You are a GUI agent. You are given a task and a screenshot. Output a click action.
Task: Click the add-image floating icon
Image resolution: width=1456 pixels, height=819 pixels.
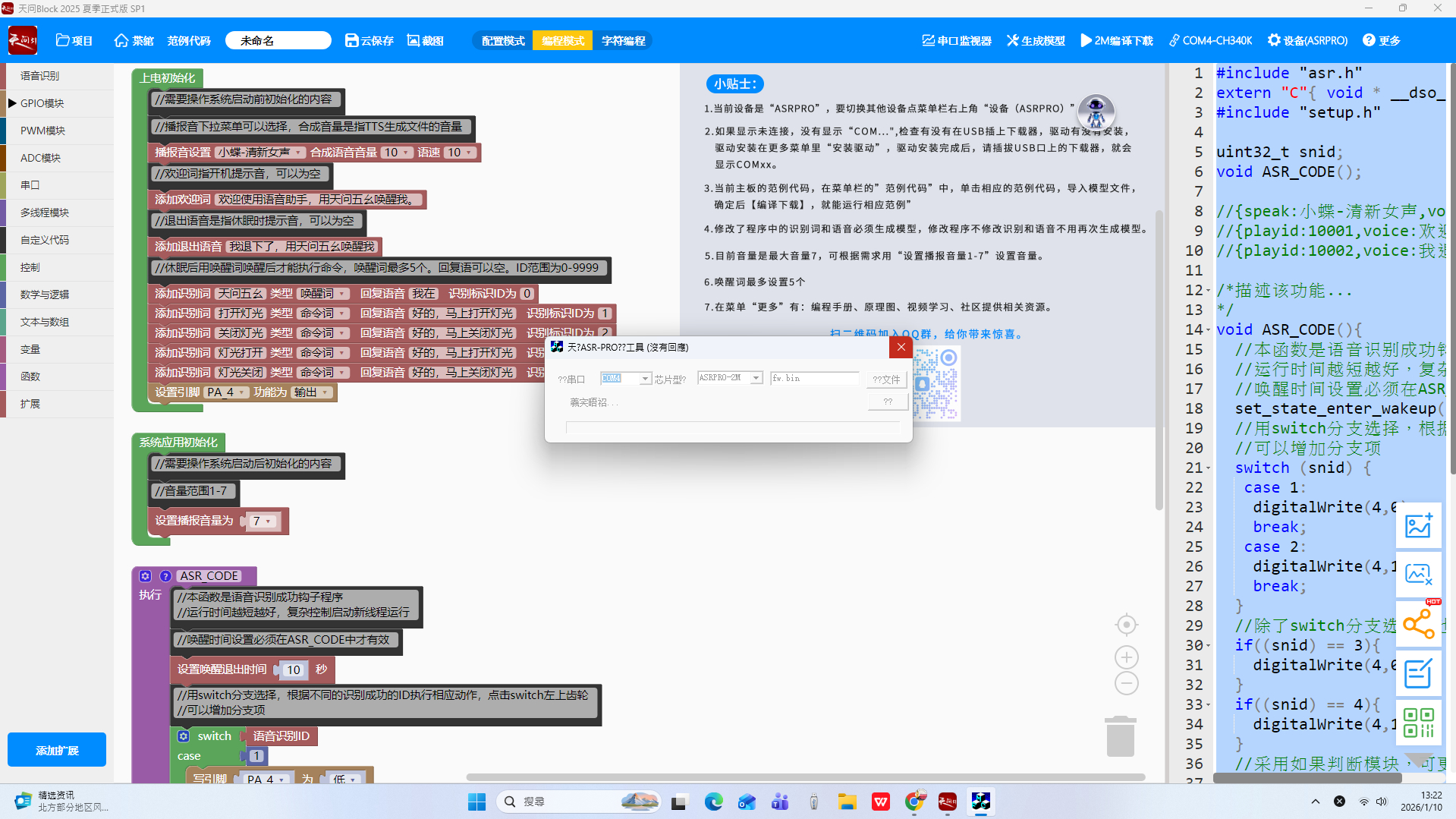(1418, 525)
